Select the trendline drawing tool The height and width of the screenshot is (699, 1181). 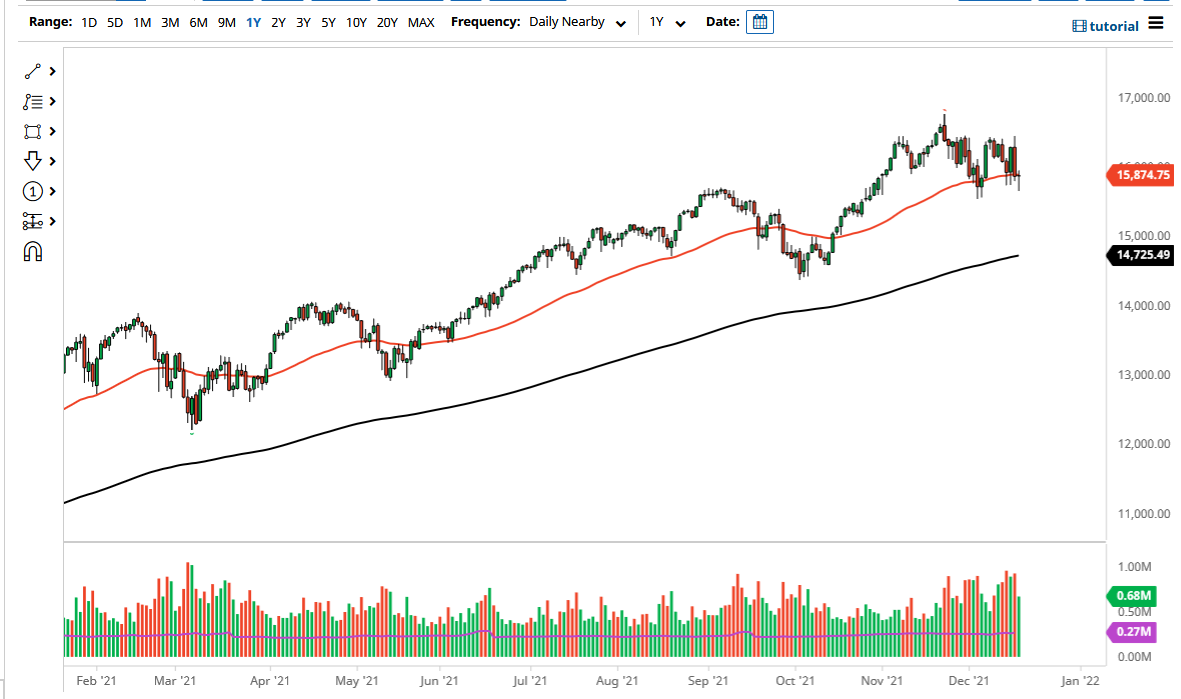click(x=31, y=71)
